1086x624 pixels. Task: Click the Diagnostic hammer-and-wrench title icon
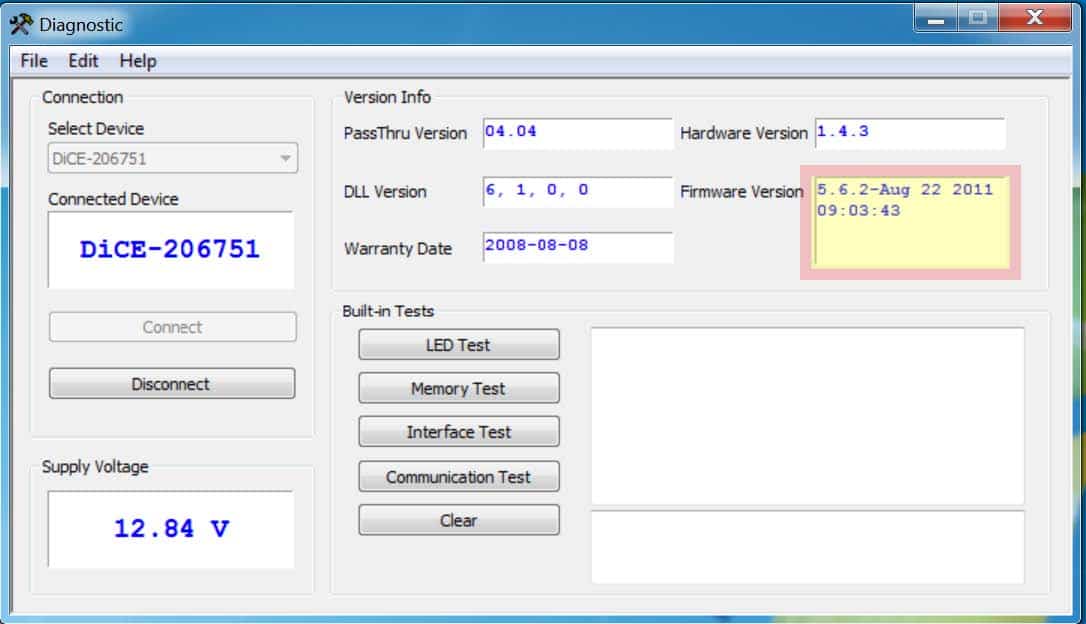(x=21, y=24)
